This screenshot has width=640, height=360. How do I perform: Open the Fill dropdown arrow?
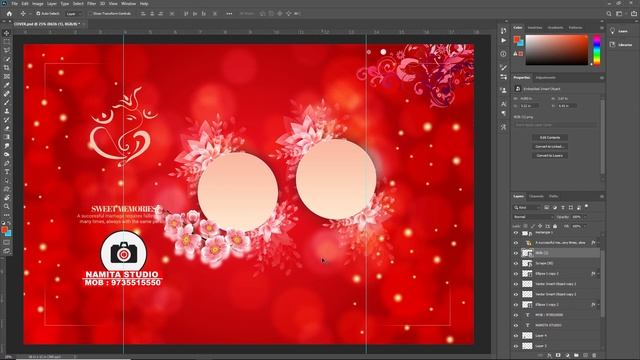click(x=584, y=226)
